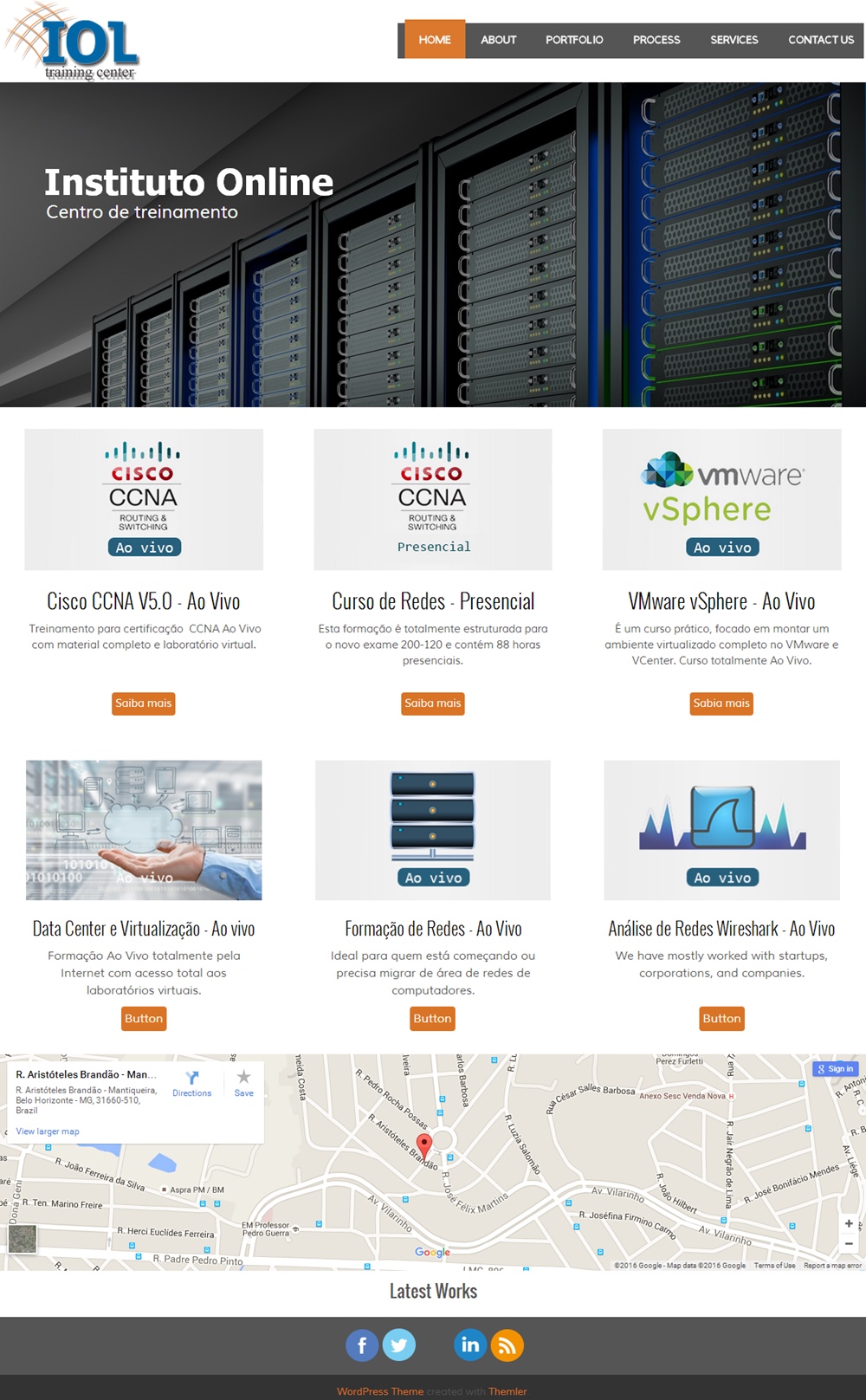Click the red location pin on the map
The height and width of the screenshot is (1400, 866).
[424, 1145]
